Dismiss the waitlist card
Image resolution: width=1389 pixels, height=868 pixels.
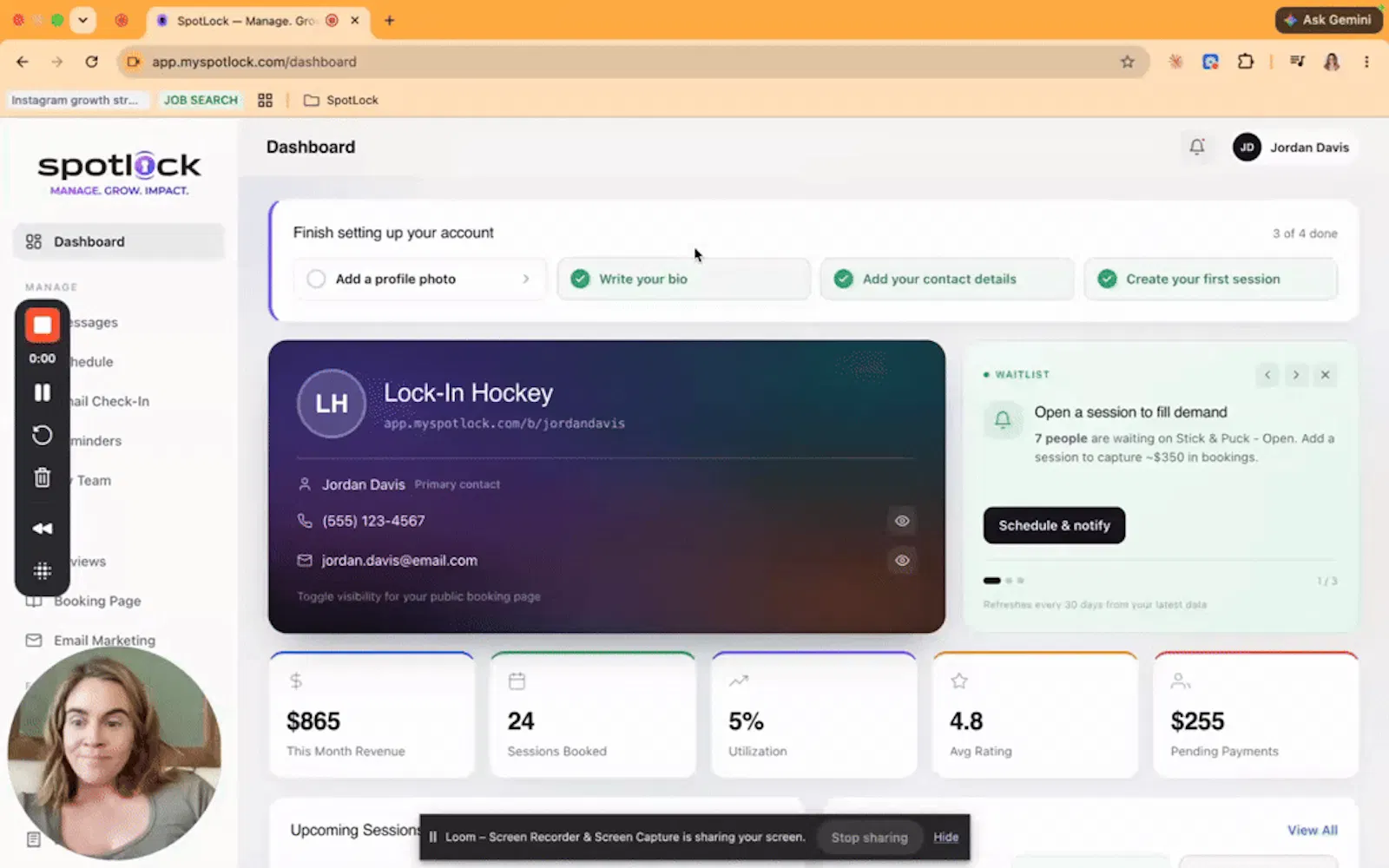pos(1325,375)
